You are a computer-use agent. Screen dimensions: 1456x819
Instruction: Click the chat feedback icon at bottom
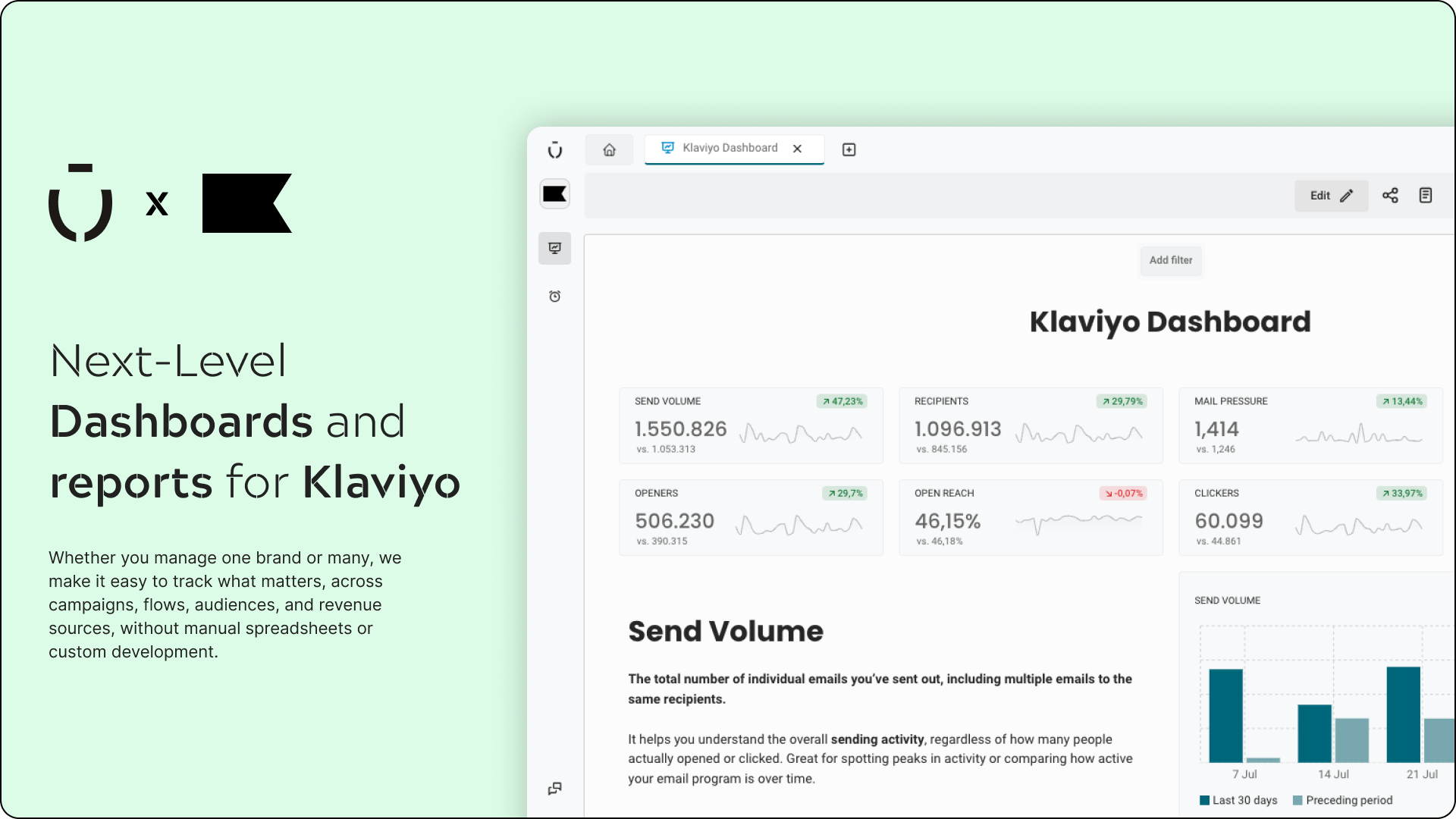tap(554, 789)
